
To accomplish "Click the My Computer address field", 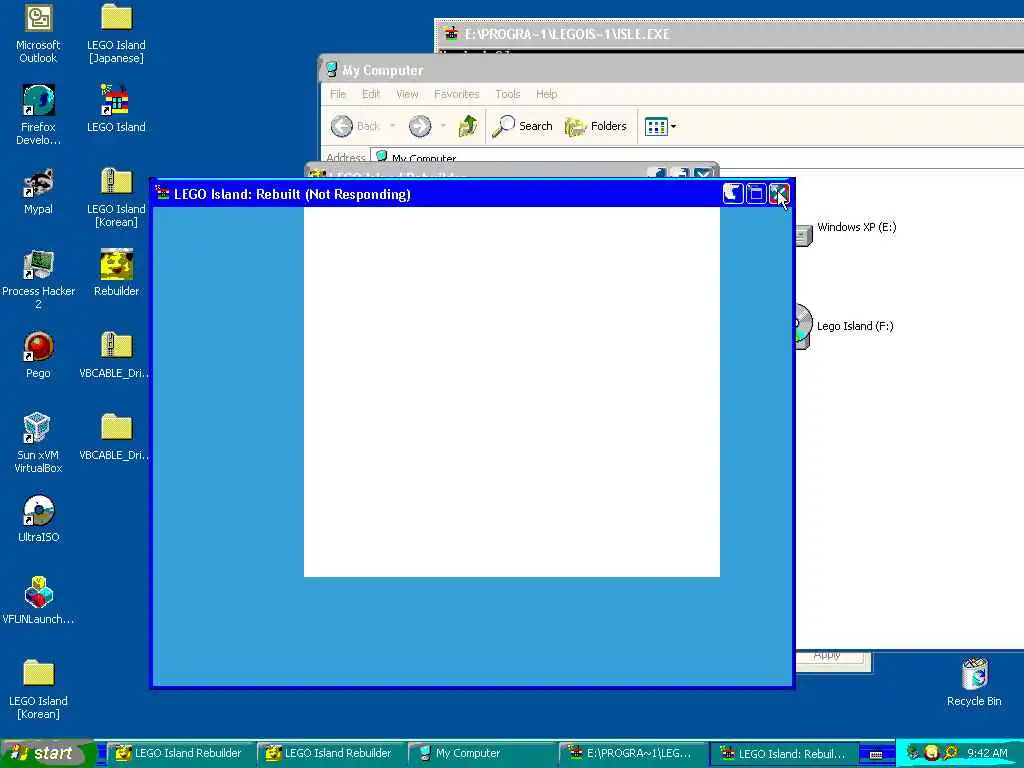I will coord(696,157).
